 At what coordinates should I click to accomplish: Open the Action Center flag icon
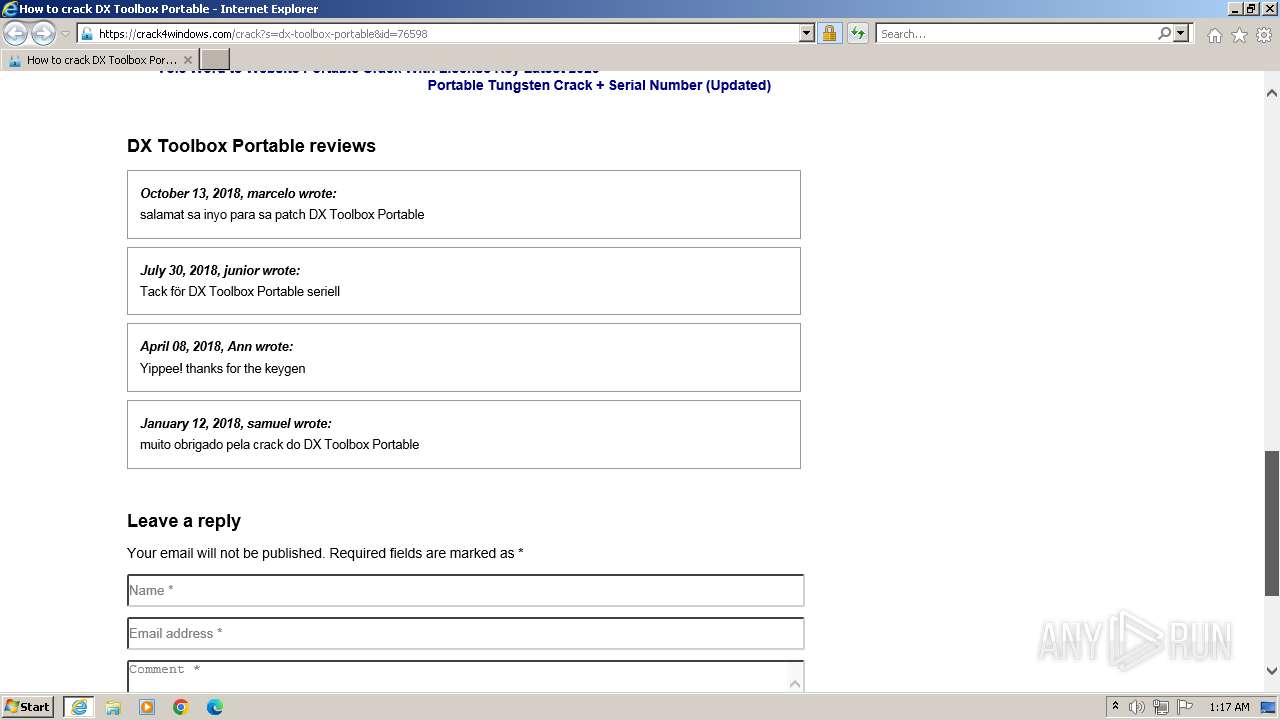coord(1185,707)
